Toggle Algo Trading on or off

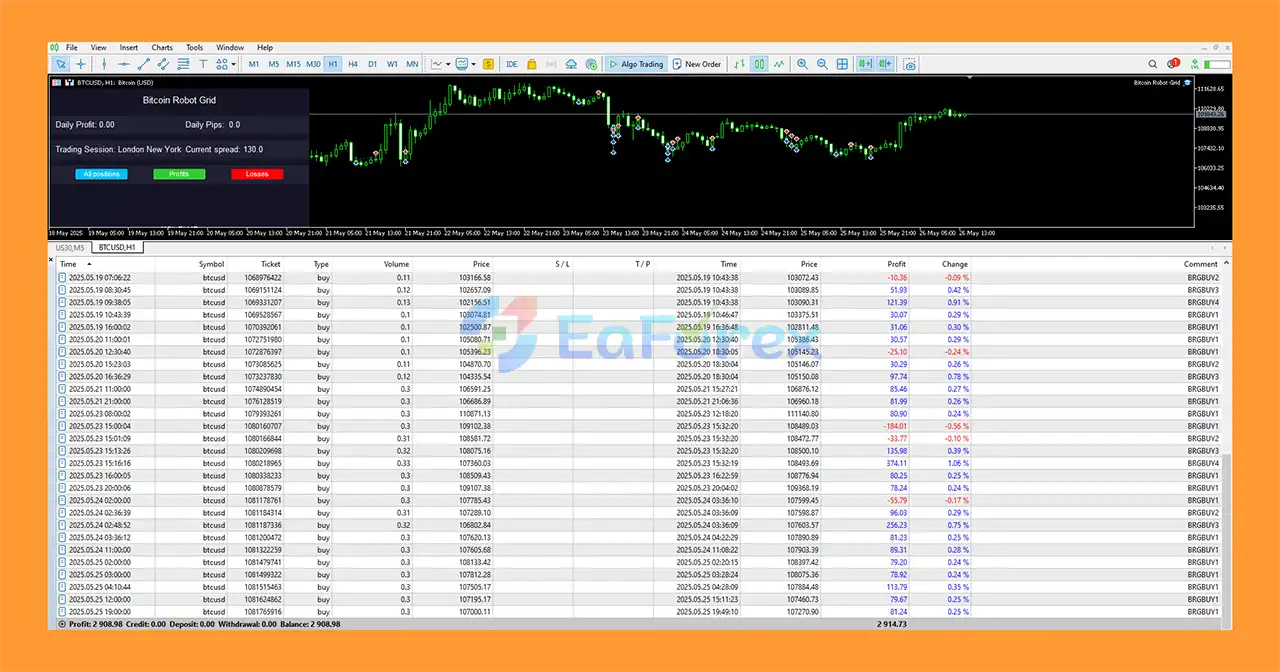tap(636, 64)
